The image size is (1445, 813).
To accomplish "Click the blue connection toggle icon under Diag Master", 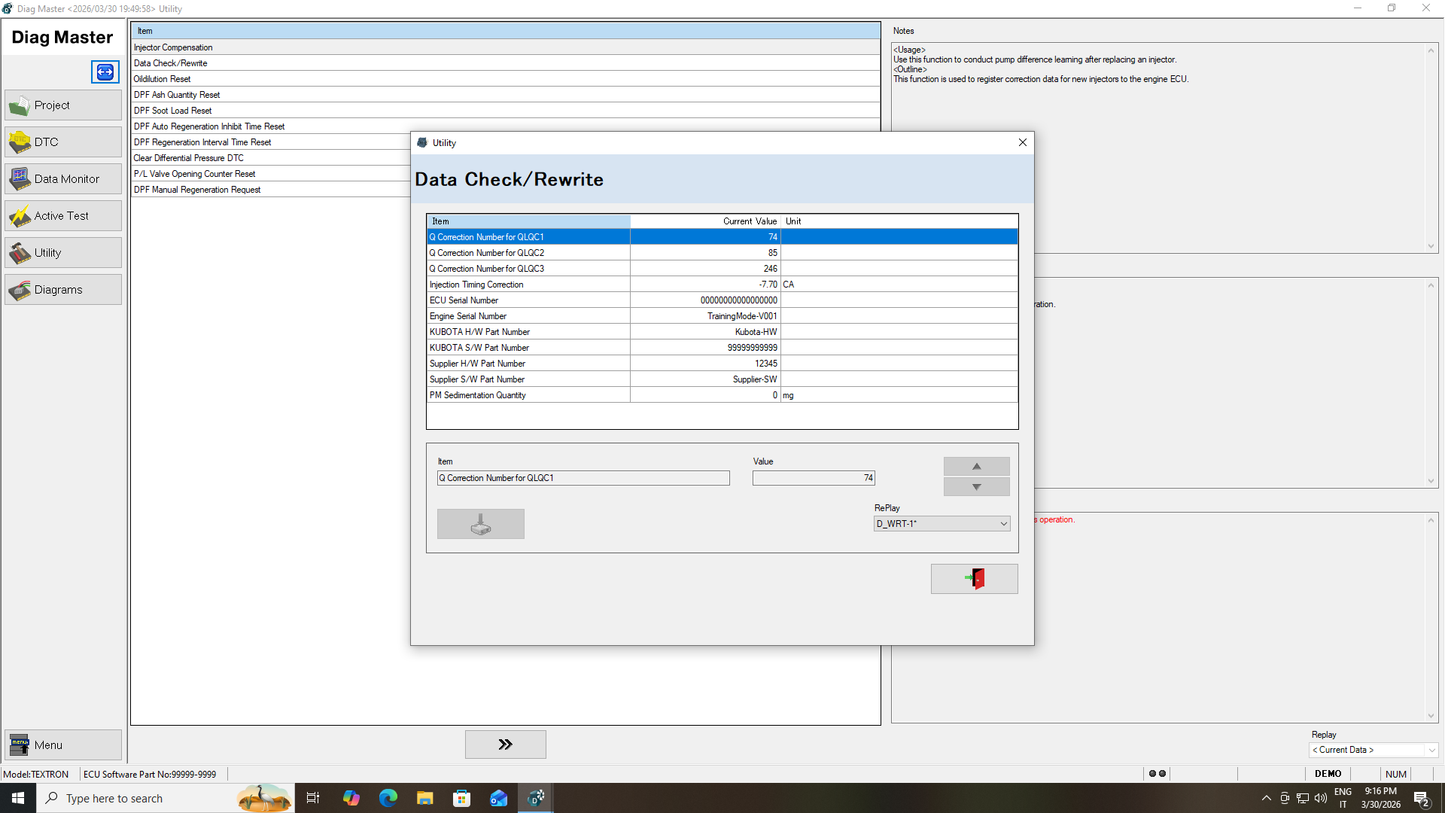I will (x=105, y=72).
